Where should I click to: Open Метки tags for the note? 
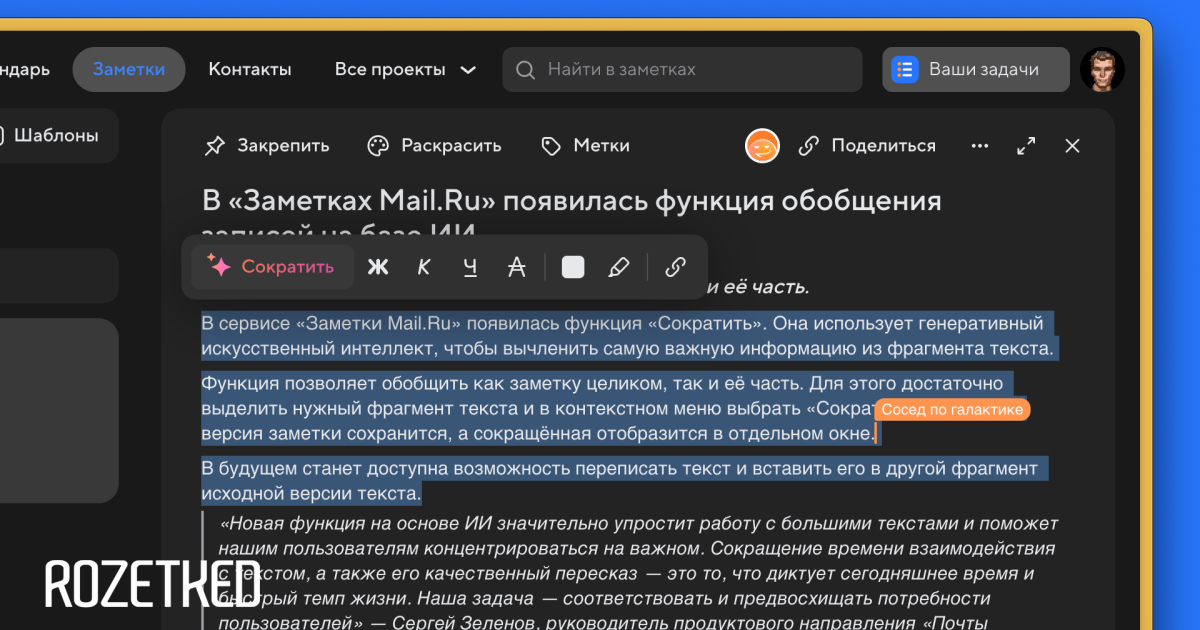coord(585,146)
